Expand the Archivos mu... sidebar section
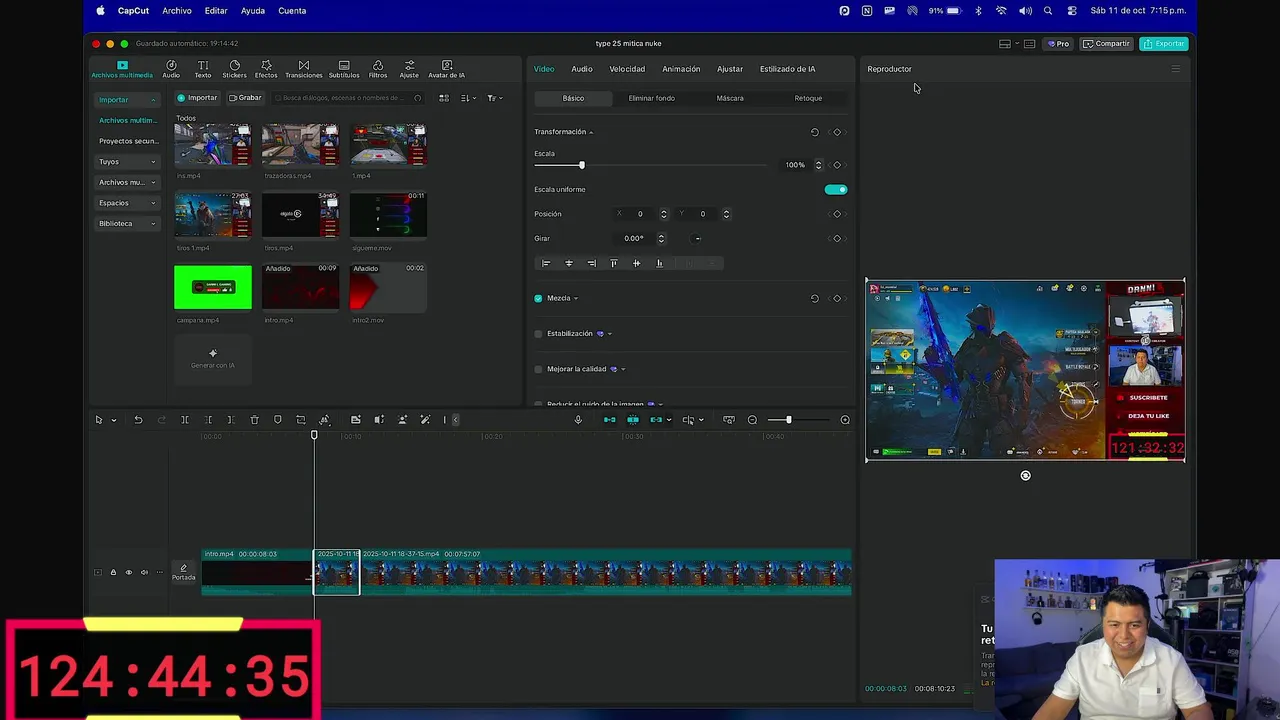This screenshot has height=720, width=1280. (128, 182)
